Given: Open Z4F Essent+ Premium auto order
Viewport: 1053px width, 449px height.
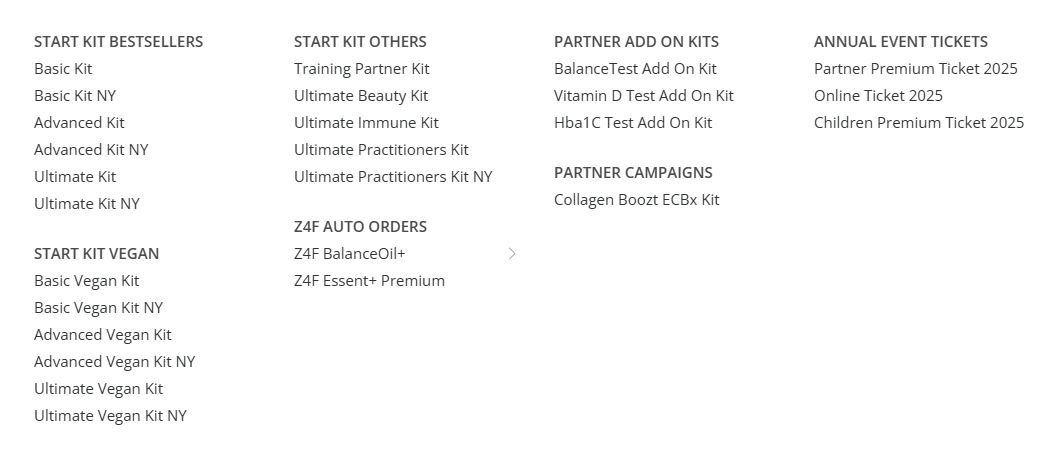Looking at the screenshot, I should [369, 281].
